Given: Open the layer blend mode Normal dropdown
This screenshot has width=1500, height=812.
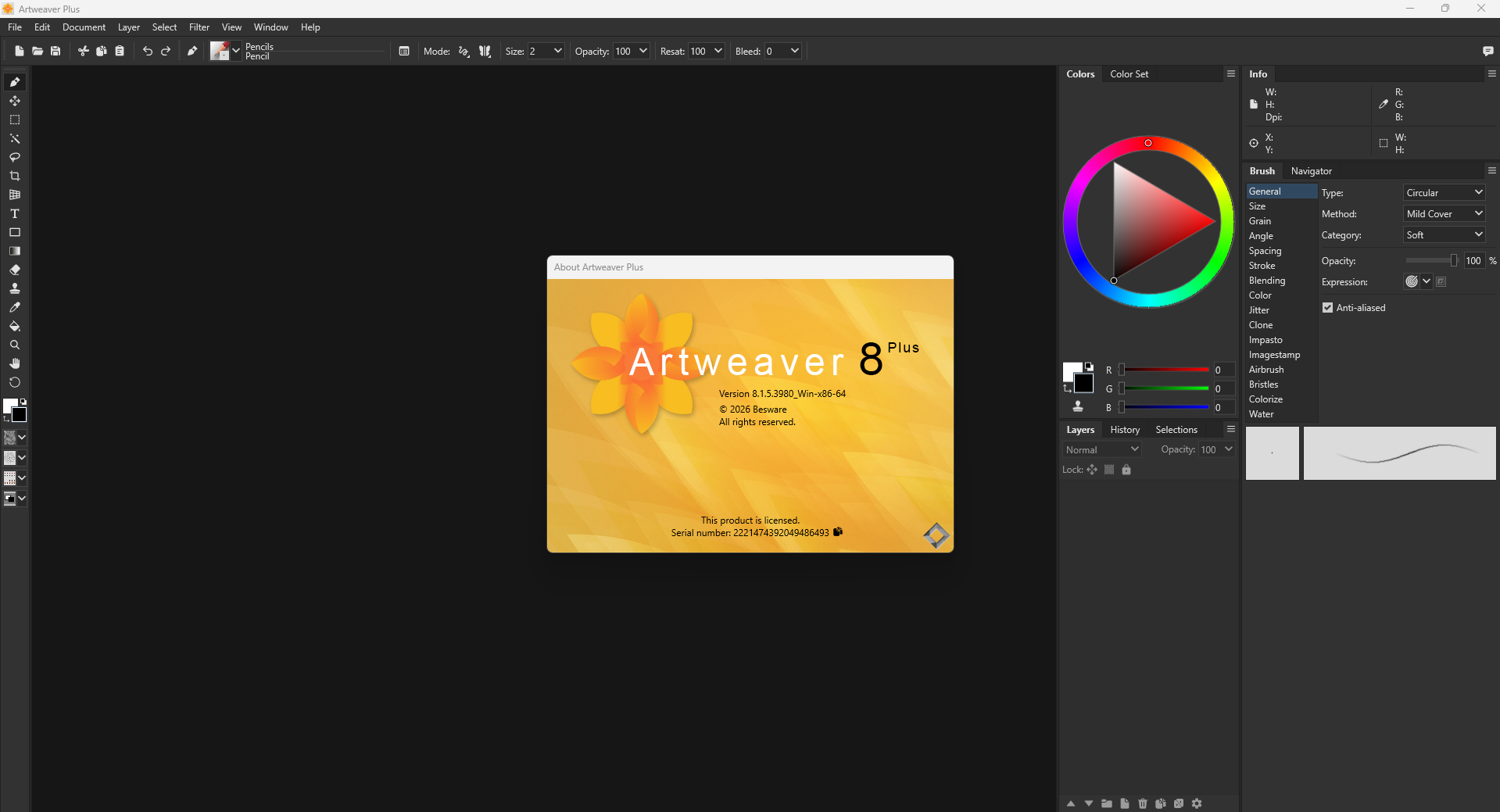Looking at the screenshot, I should point(1102,449).
